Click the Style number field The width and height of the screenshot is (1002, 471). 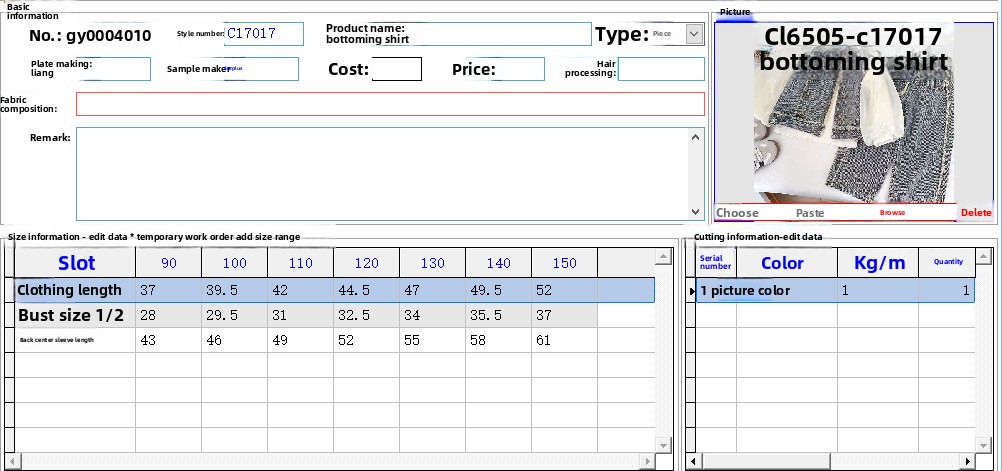coord(264,34)
